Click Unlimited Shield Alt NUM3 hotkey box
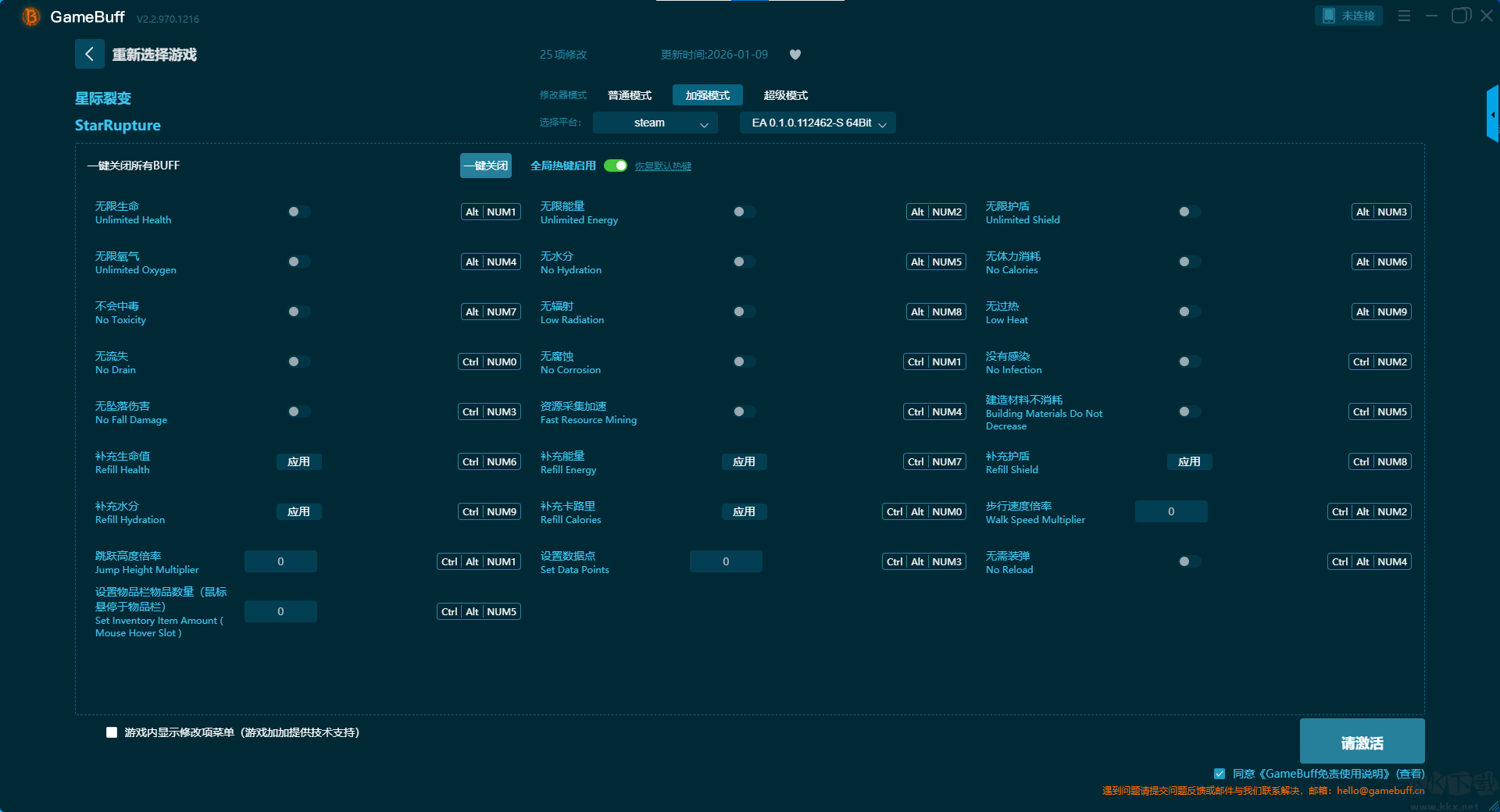The image size is (1500, 812). point(1382,212)
